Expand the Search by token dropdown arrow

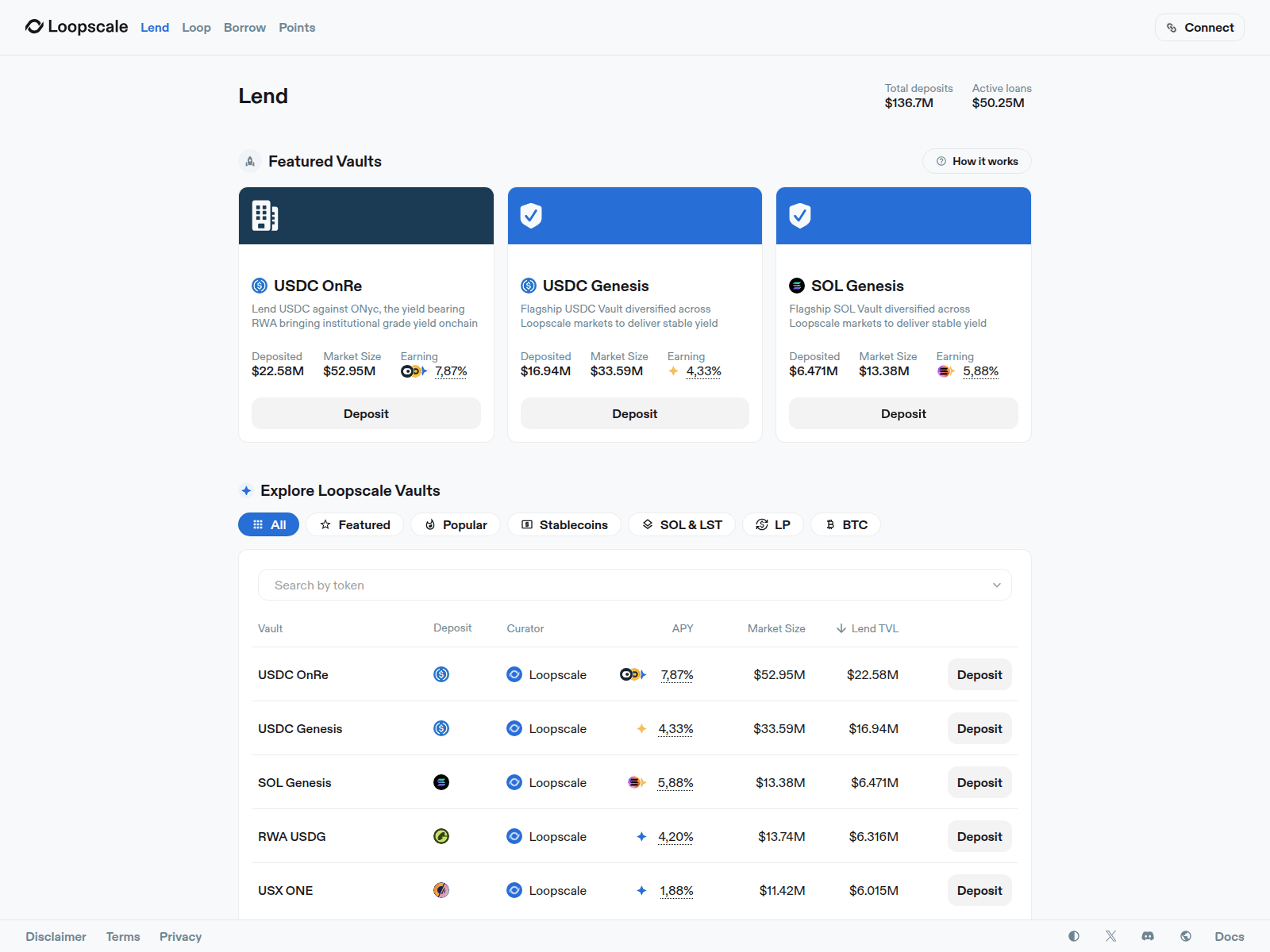[996, 585]
